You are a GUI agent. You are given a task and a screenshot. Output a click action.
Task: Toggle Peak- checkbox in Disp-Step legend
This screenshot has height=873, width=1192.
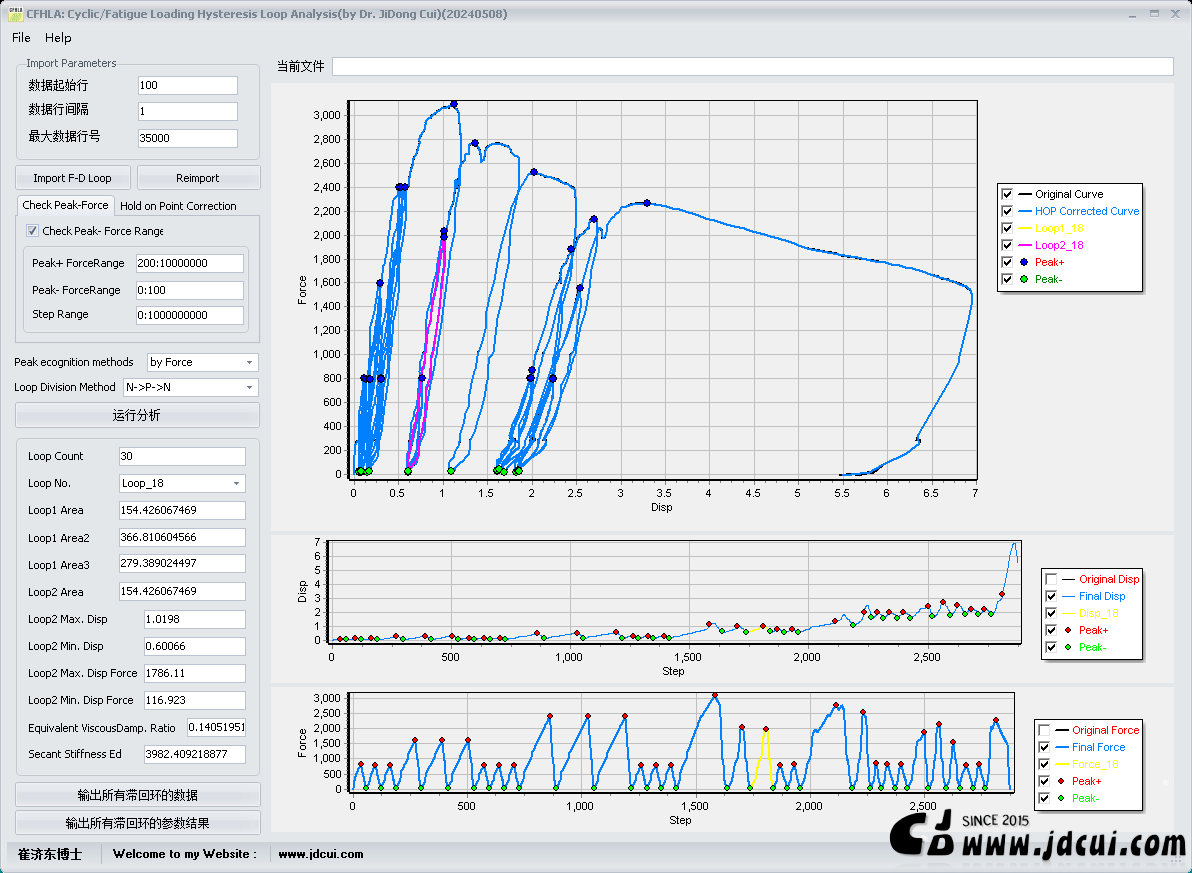click(1051, 647)
